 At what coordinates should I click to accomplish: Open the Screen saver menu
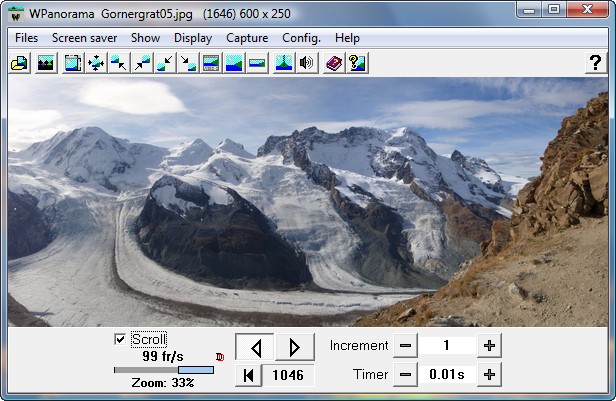pos(84,38)
